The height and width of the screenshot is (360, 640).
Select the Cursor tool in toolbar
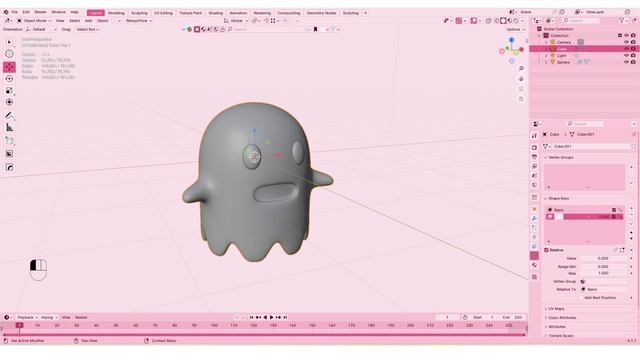tap(9, 54)
